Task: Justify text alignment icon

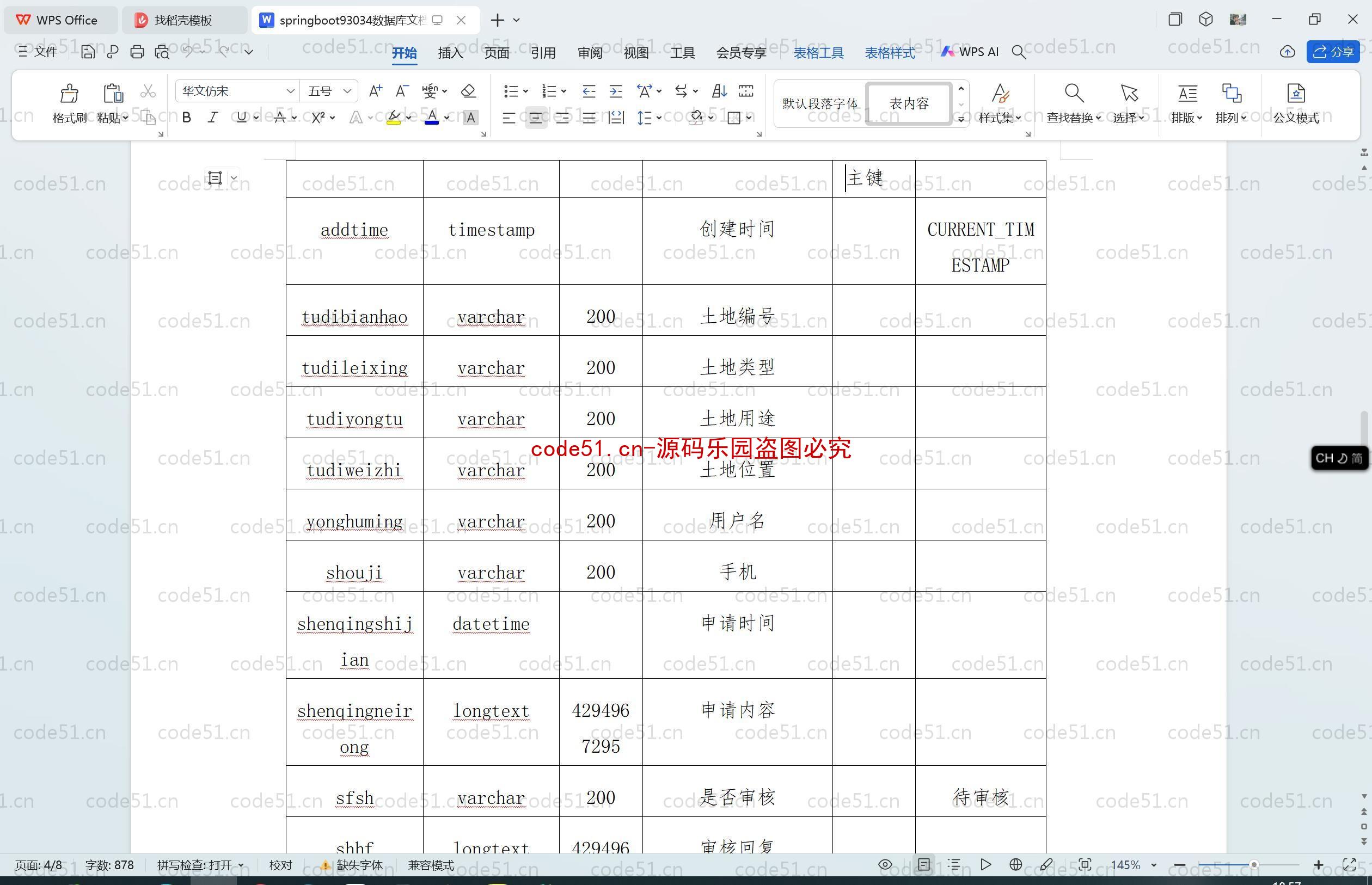Action: click(x=589, y=118)
